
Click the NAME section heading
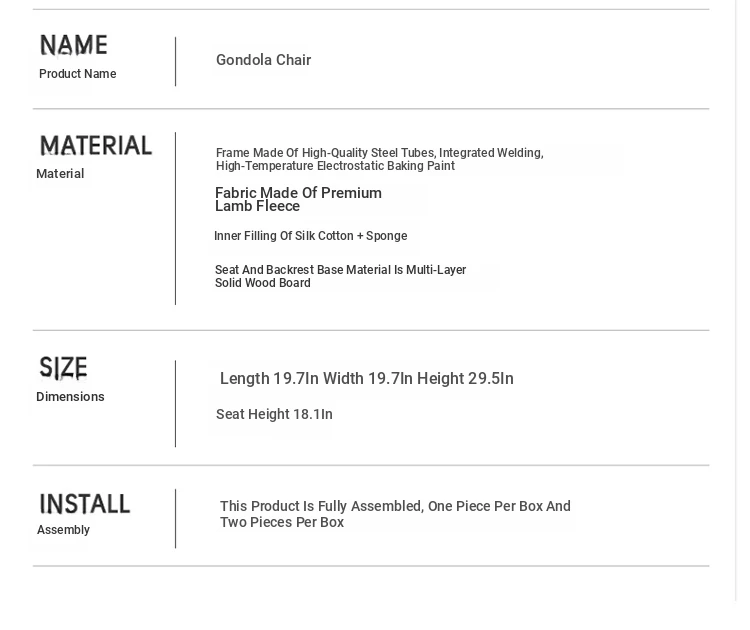pyautogui.click(x=73, y=45)
